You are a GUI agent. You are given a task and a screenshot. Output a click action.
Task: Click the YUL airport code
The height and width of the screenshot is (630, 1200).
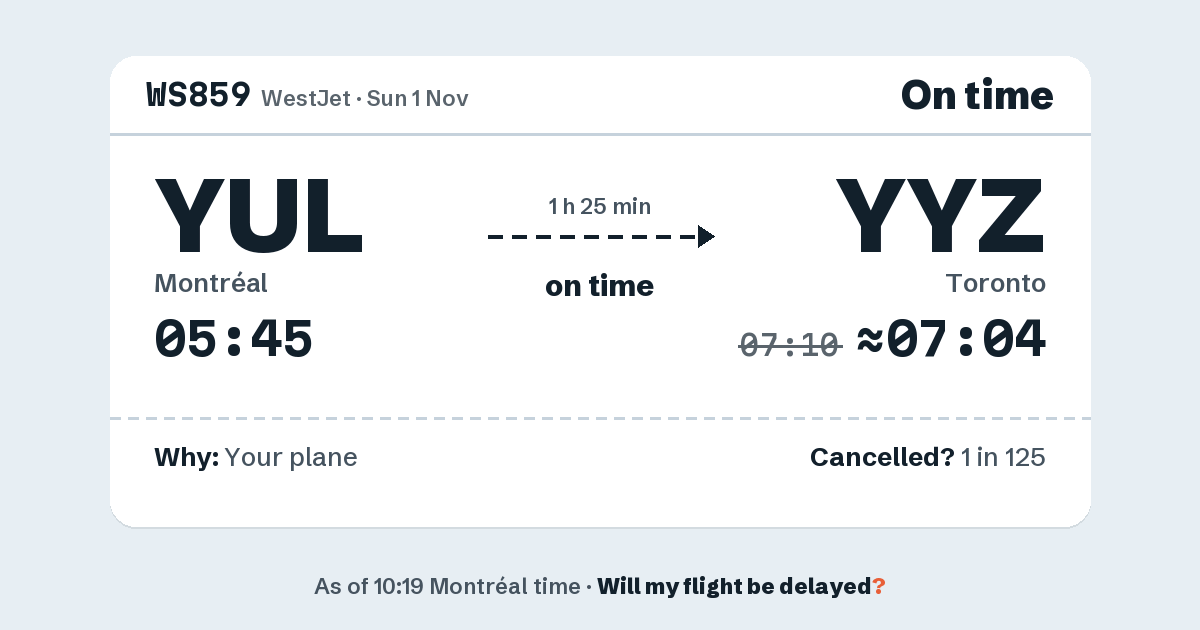pyautogui.click(x=259, y=217)
